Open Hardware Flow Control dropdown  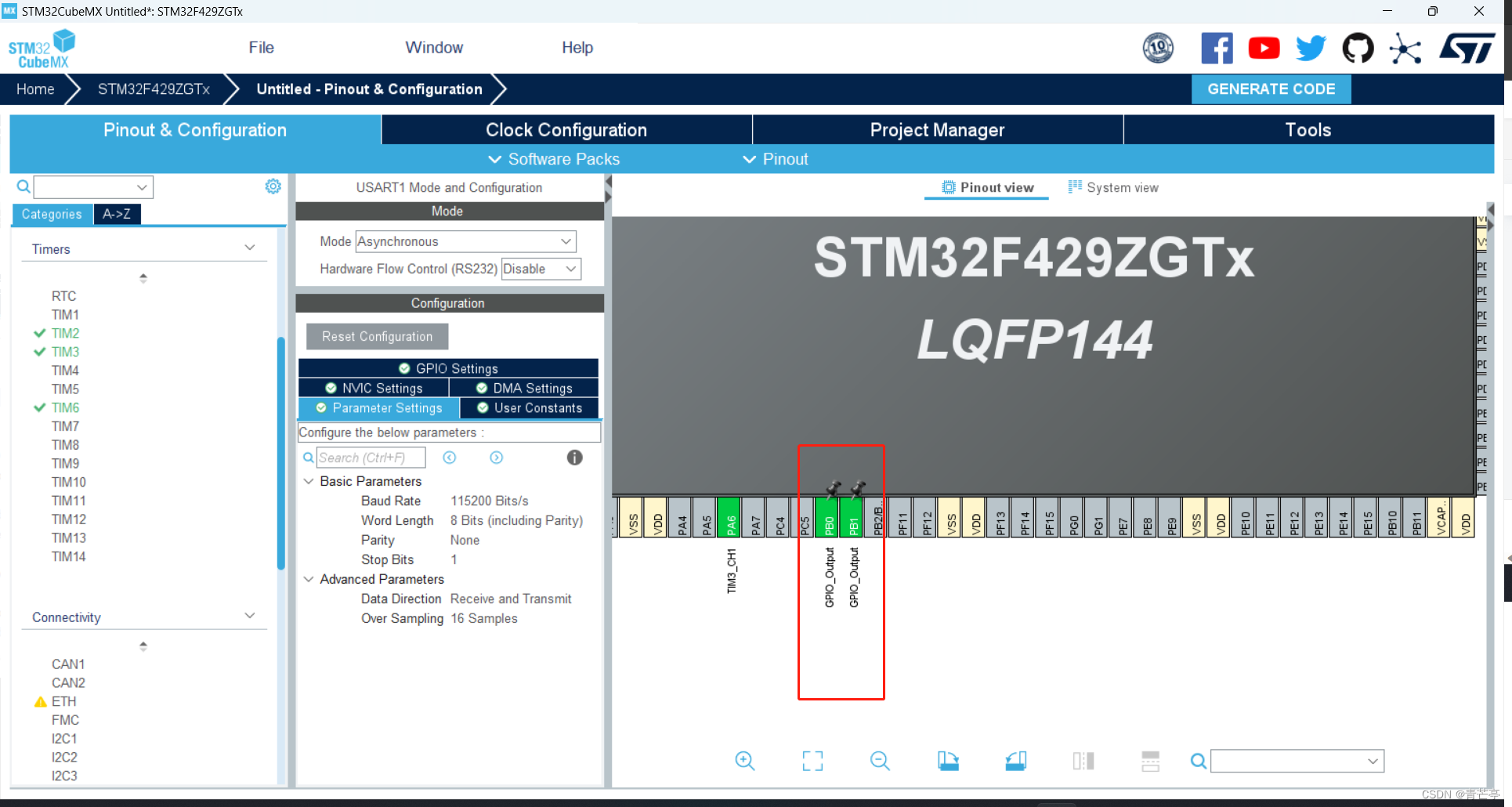point(541,269)
